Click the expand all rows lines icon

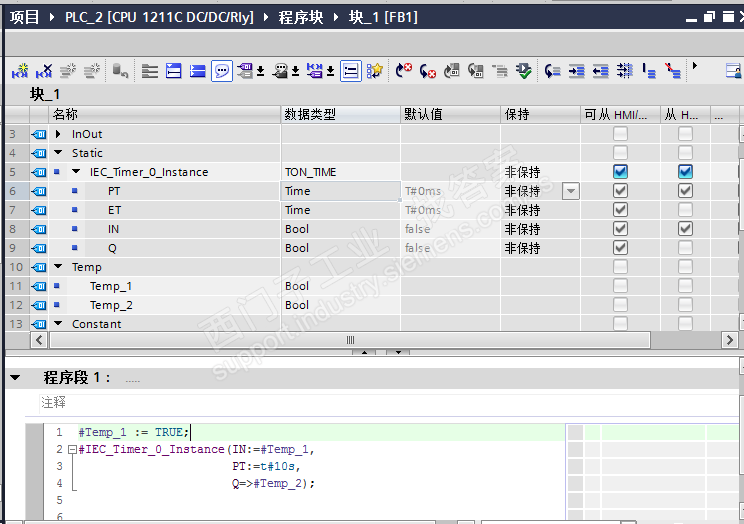pyautogui.click(x=149, y=71)
